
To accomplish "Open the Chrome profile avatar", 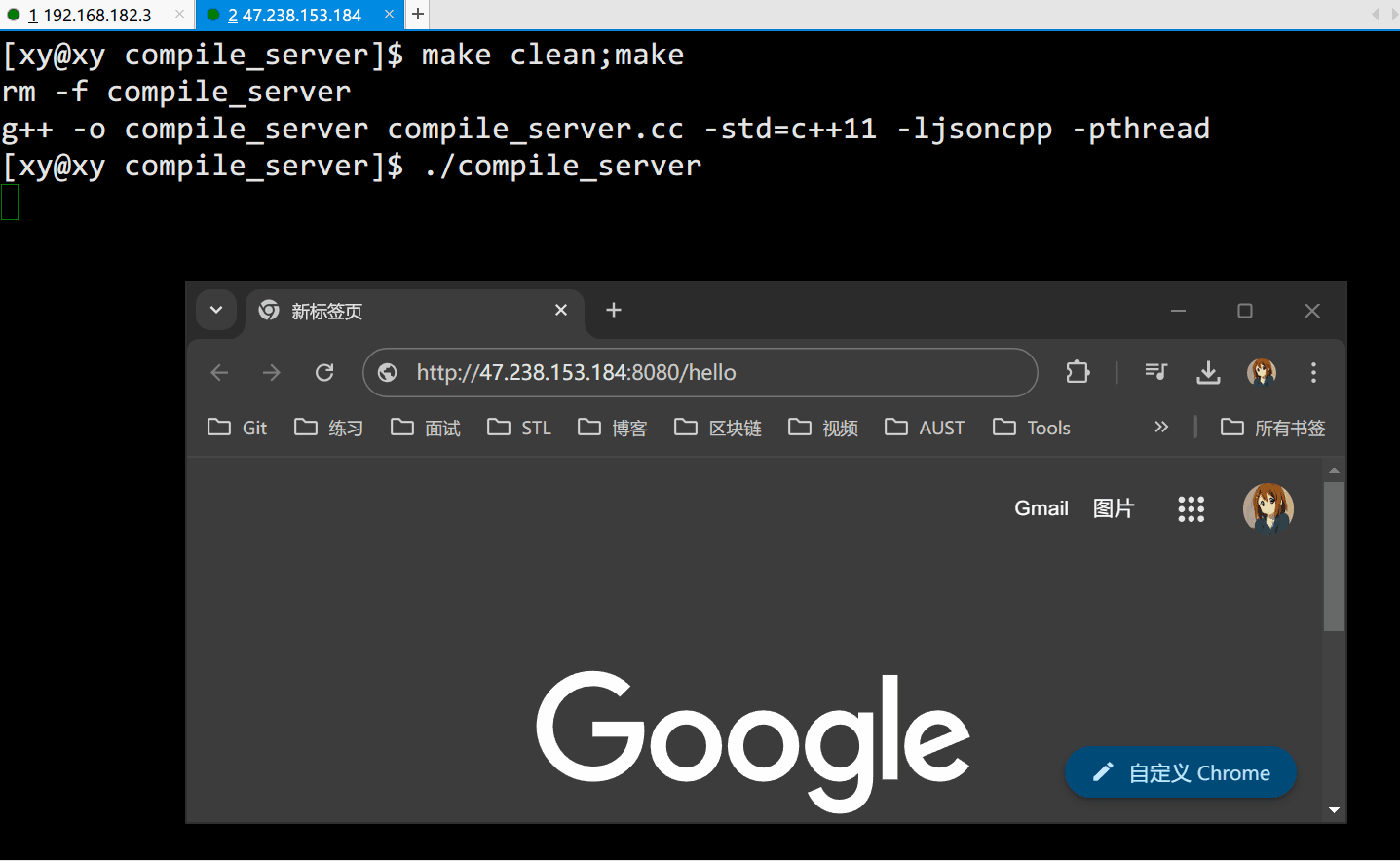I will [x=1261, y=372].
